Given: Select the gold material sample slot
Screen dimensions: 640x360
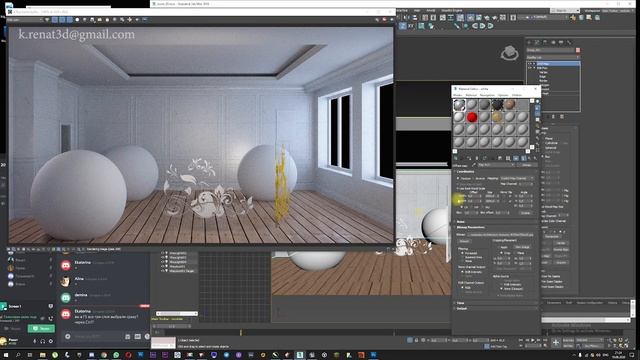Looking at the screenshot, I should (497, 118).
